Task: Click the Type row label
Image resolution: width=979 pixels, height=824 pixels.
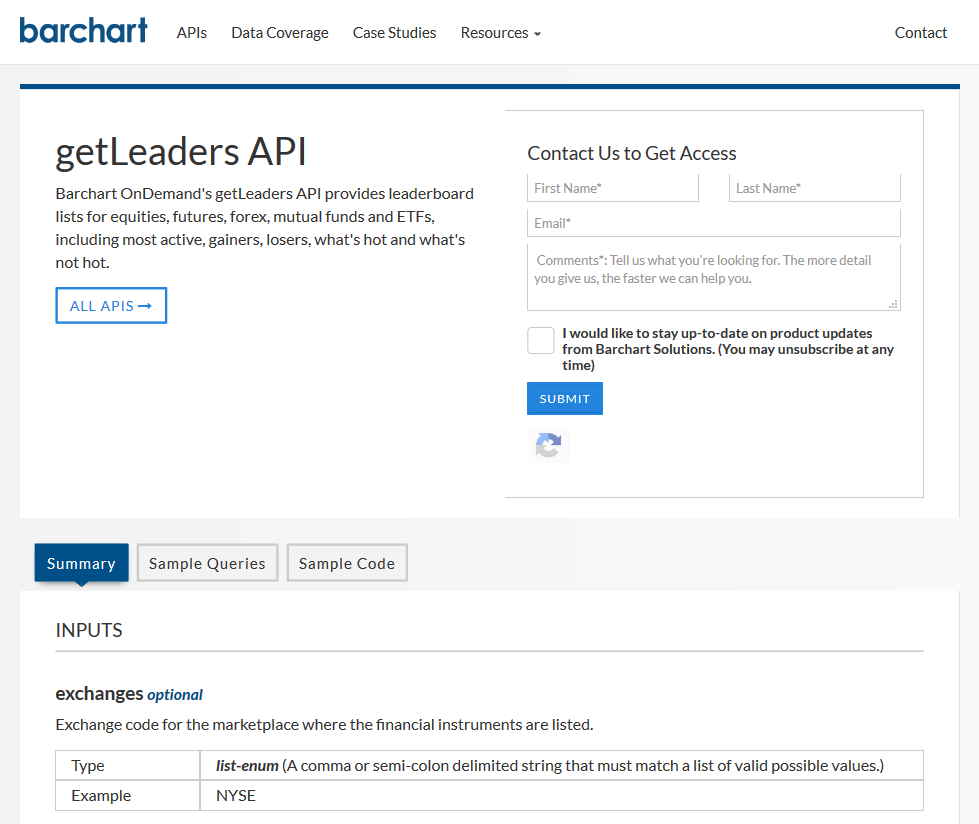Action: click(88, 766)
